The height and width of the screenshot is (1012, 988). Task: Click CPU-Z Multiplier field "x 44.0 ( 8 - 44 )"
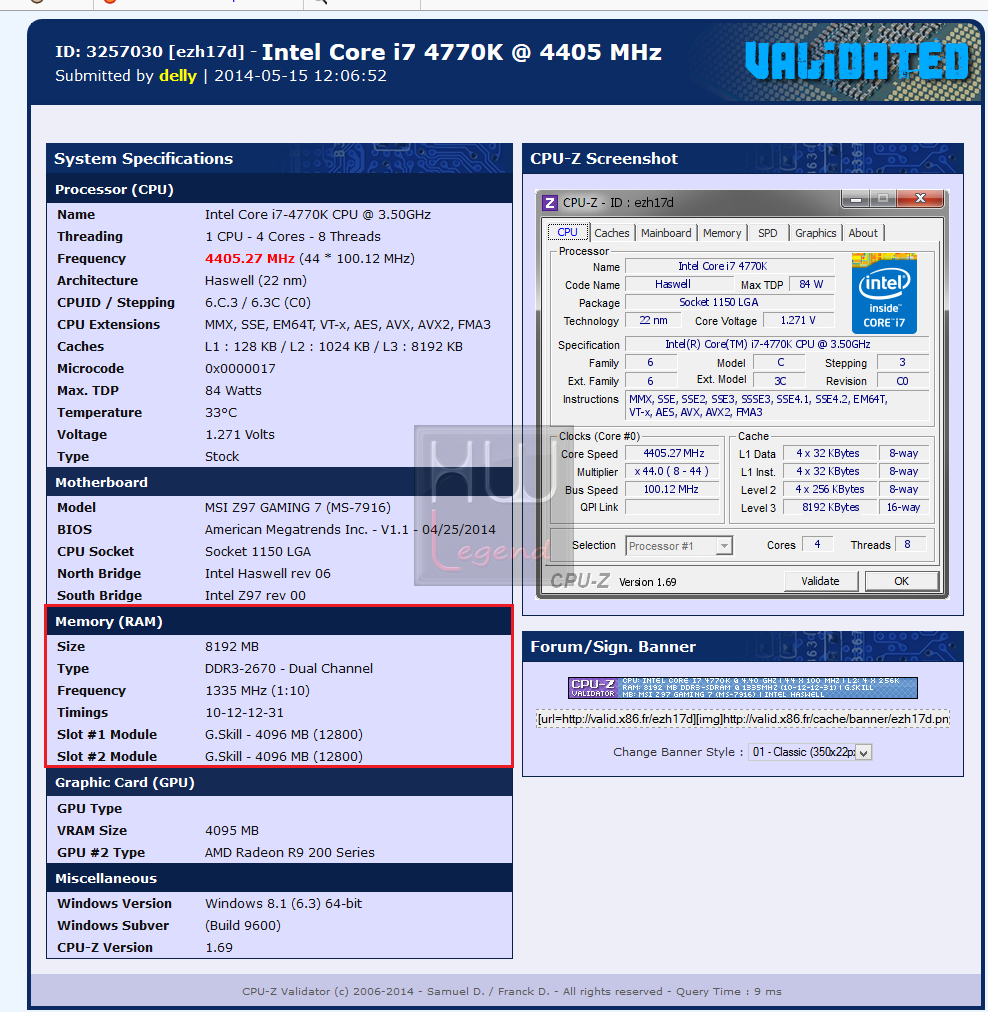pos(673,471)
